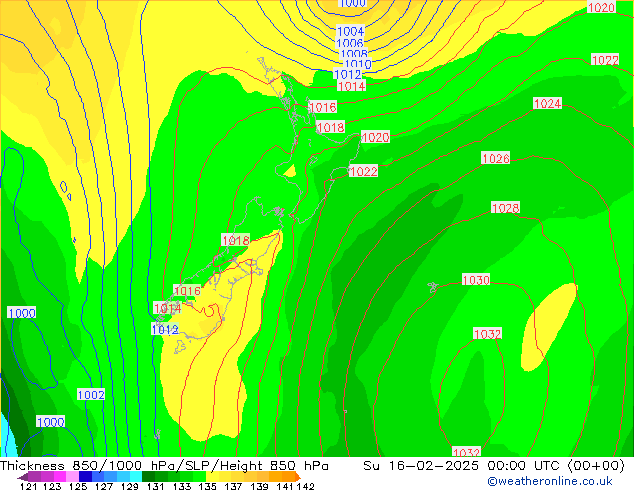Select legend value 121
634x490 pixels.
(x=28, y=486)
